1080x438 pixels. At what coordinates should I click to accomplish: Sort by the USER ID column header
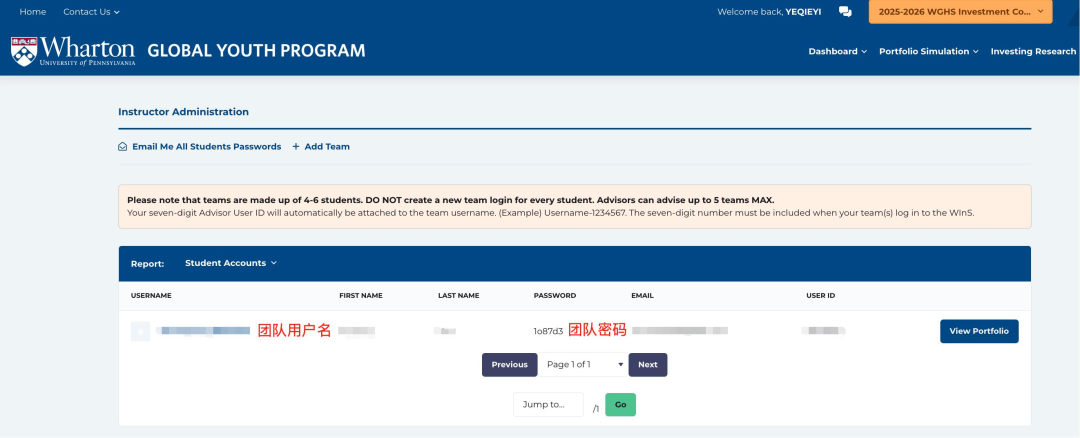[820, 295]
